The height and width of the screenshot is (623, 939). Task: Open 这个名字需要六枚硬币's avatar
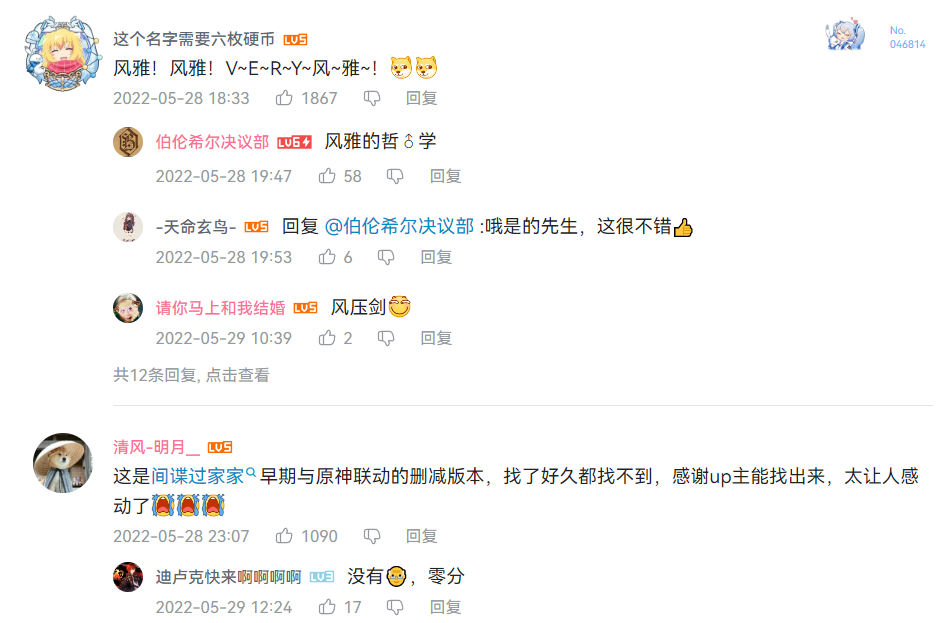click(62, 54)
